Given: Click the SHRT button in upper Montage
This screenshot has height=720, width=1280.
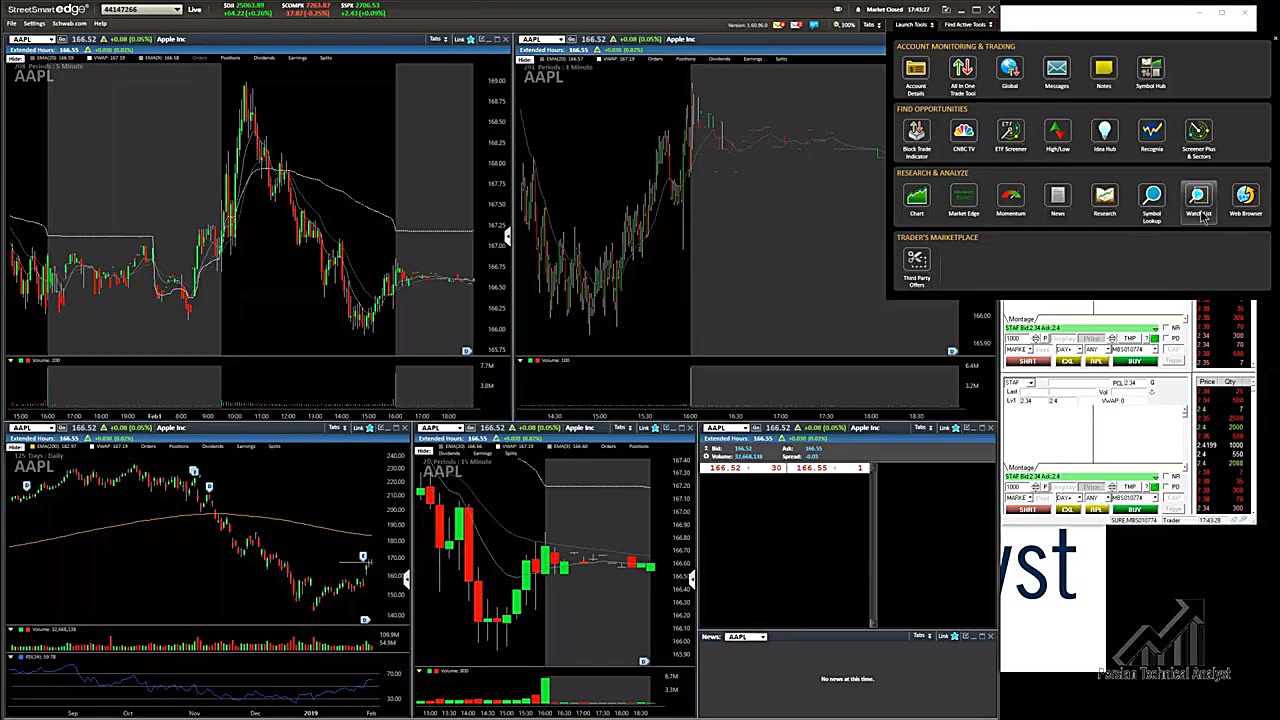Looking at the screenshot, I should (x=1028, y=361).
